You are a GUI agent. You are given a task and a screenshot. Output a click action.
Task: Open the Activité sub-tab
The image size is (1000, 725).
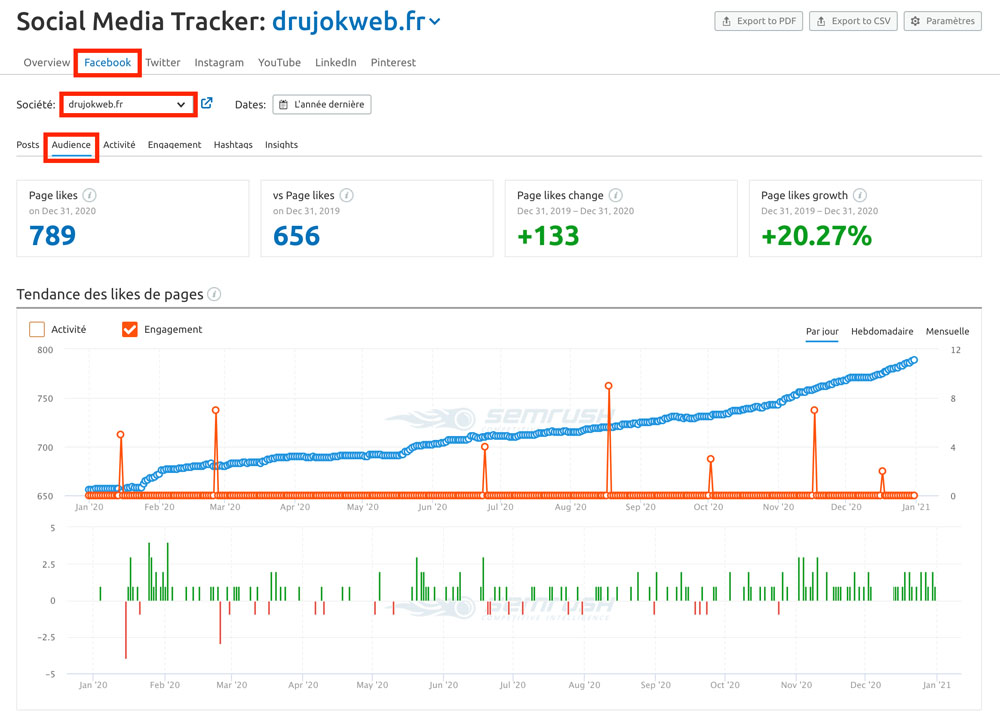(x=119, y=145)
